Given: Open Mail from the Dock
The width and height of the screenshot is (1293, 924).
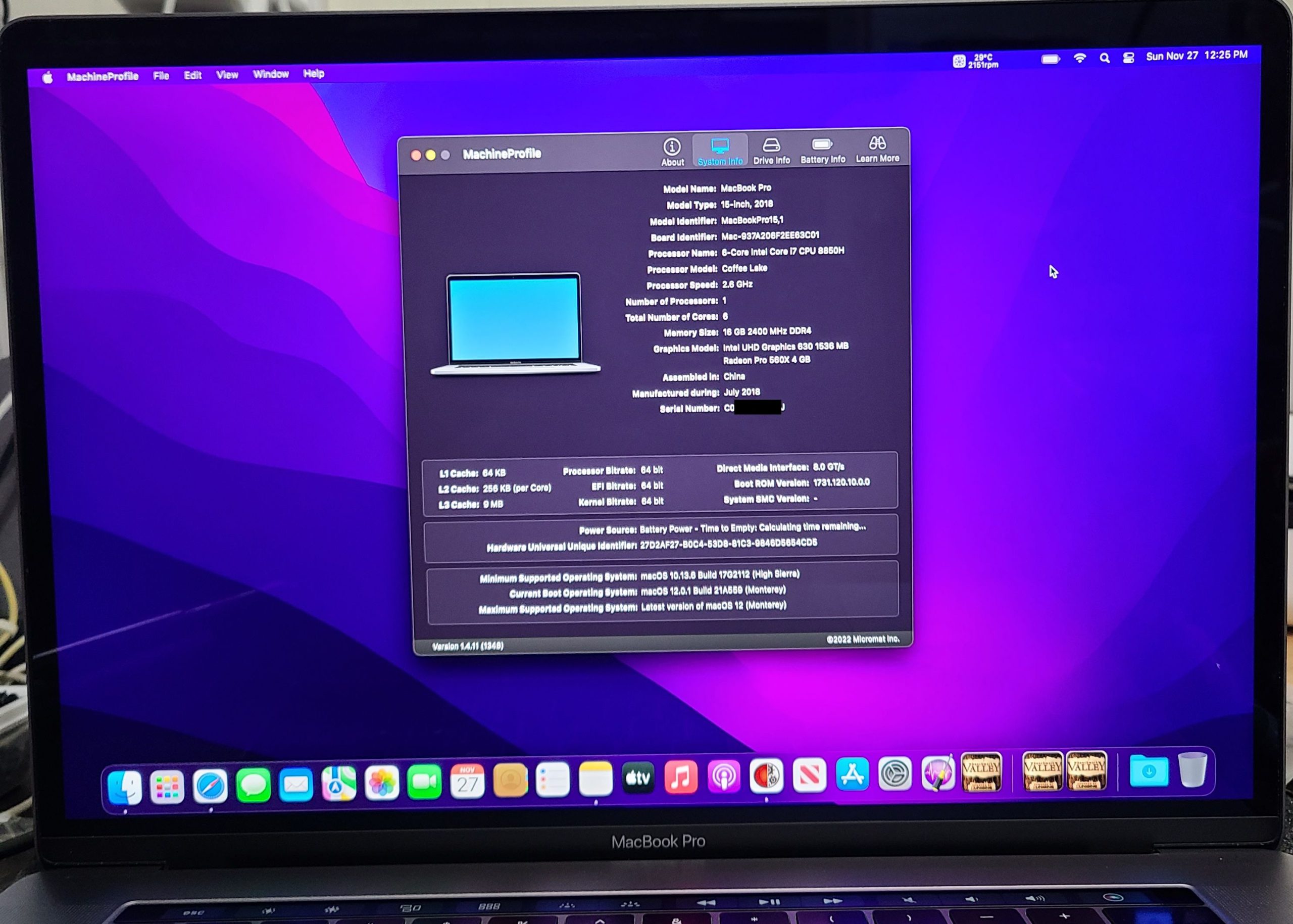Looking at the screenshot, I should point(296,785).
